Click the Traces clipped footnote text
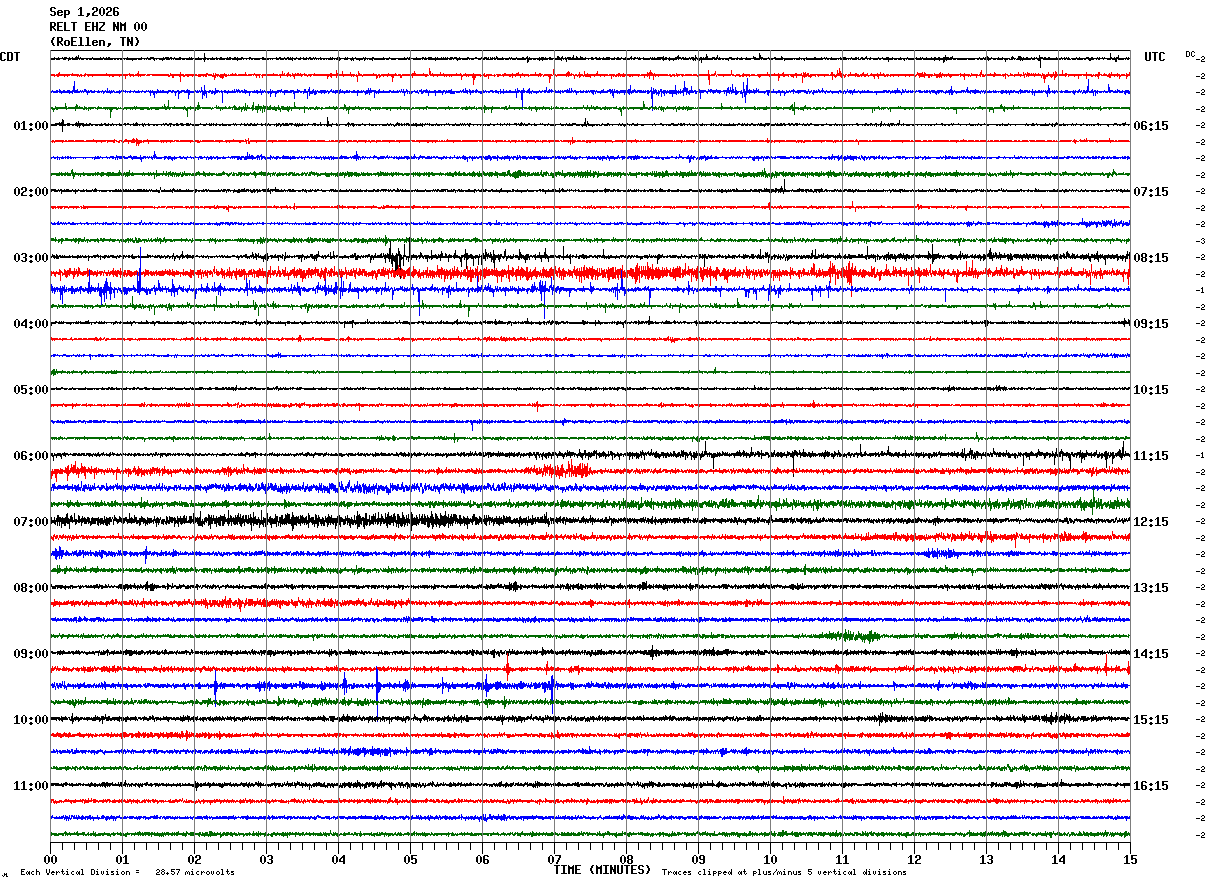 (784, 872)
